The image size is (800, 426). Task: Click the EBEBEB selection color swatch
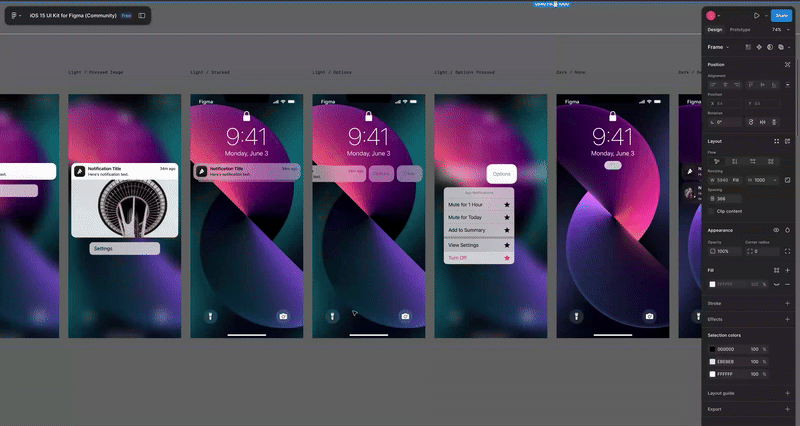(x=713, y=362)
